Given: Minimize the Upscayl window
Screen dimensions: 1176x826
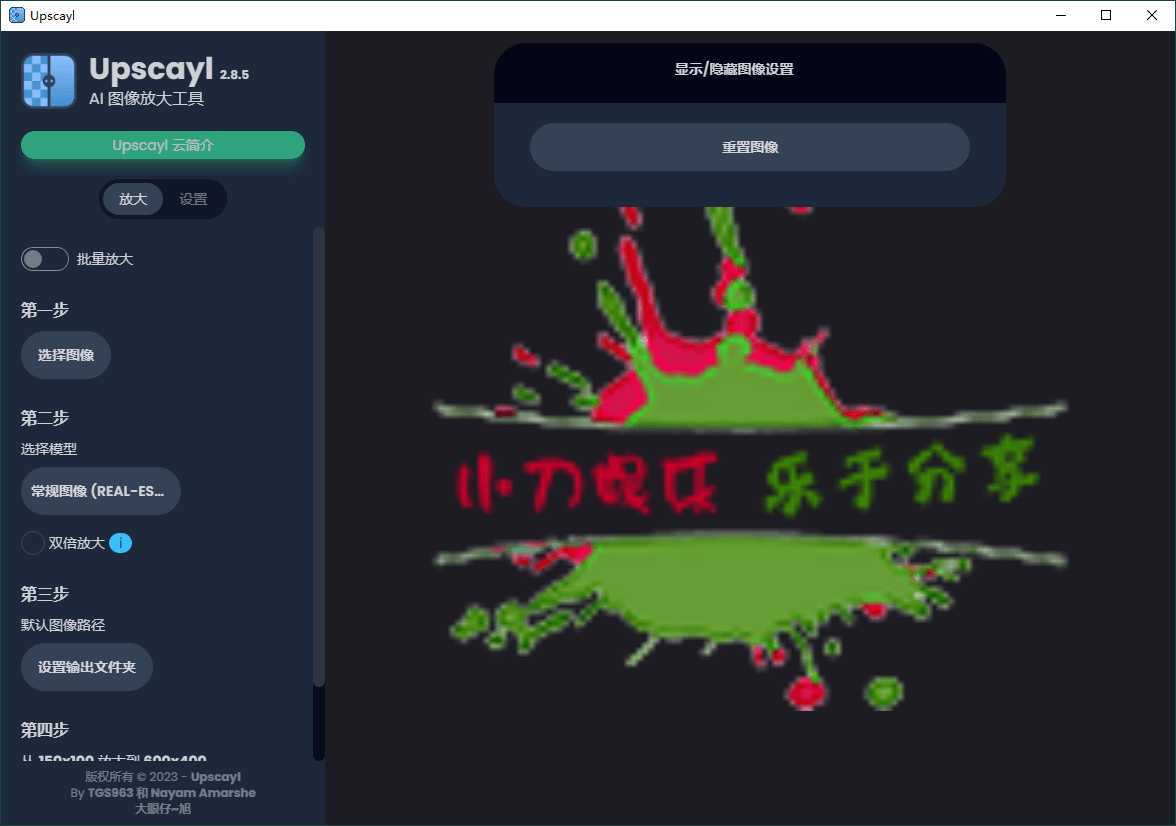Looking at the screenshot, I should pyautogui.click(x=1060, y=15).
